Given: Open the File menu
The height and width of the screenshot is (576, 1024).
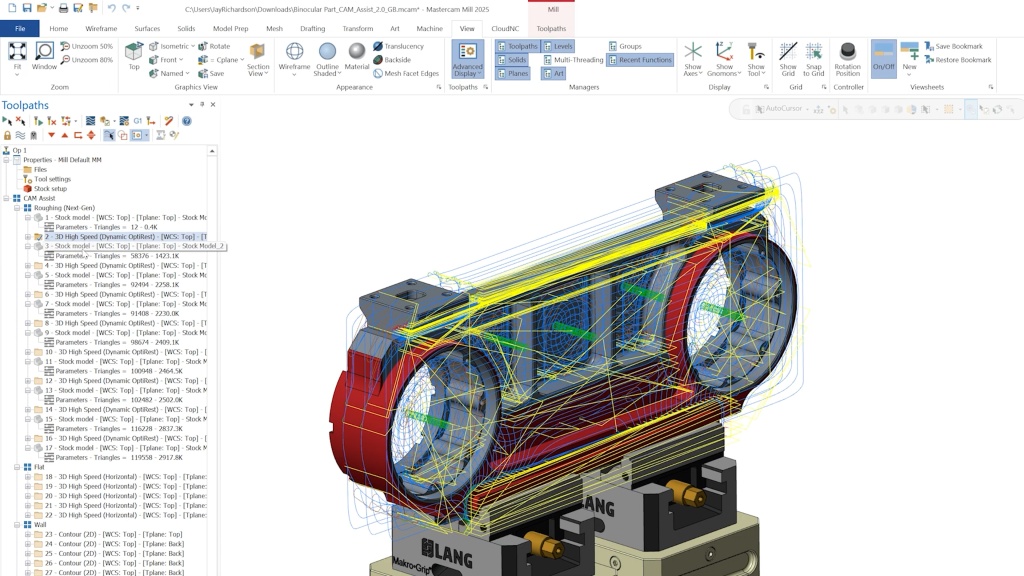Looking at the screenshot, I should (20, 29).
